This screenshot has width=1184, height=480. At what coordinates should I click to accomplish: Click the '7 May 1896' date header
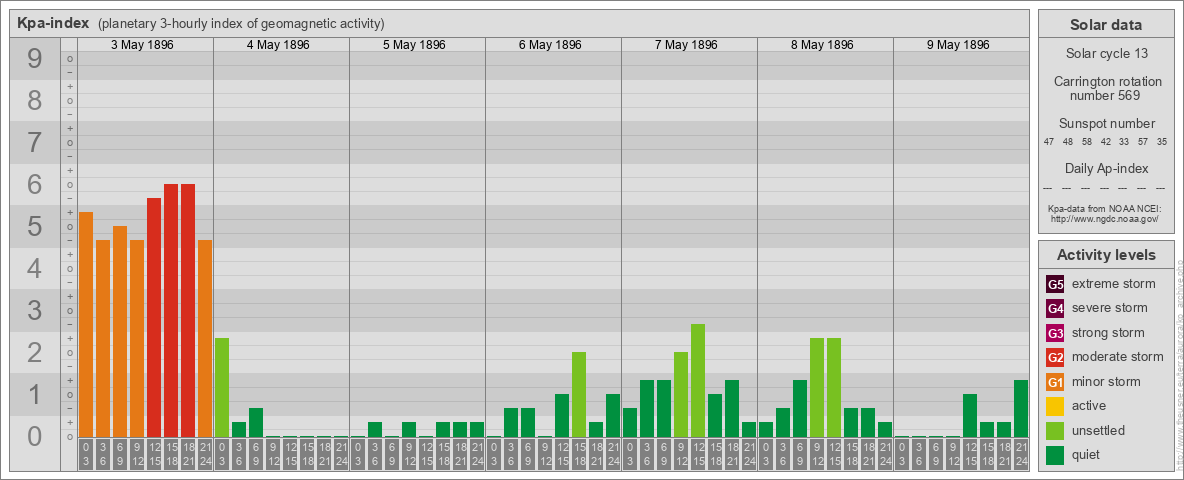686,45
